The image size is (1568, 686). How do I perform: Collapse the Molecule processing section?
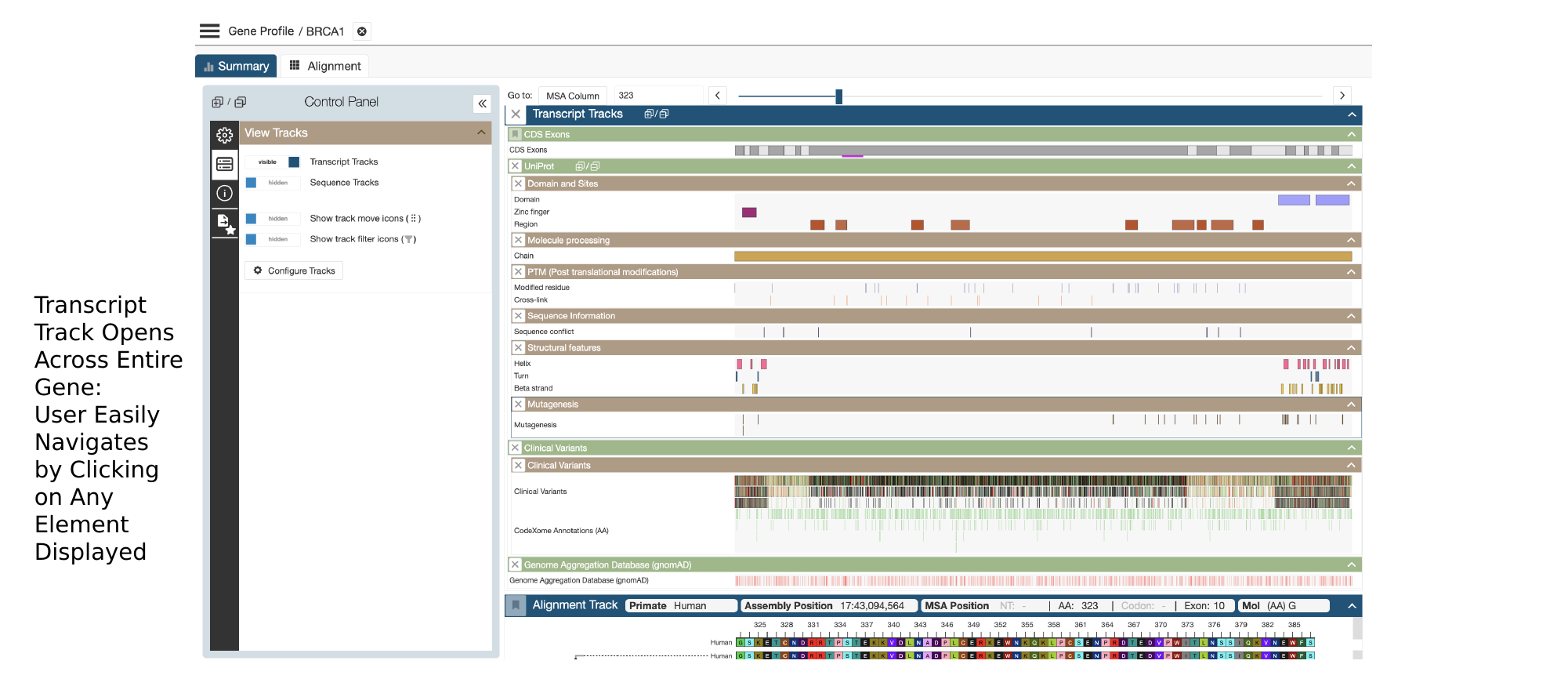tap(1351, 240)
